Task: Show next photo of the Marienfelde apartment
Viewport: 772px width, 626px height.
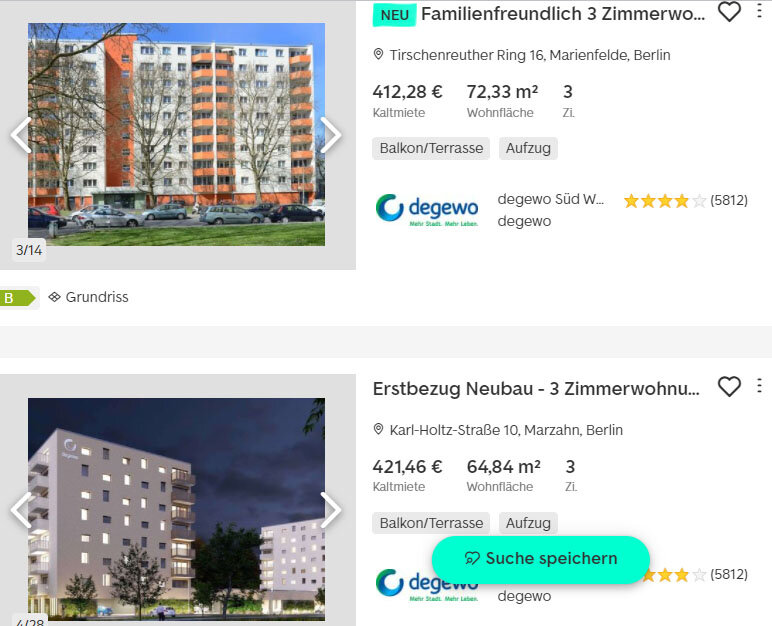Action: pos(330,135)
